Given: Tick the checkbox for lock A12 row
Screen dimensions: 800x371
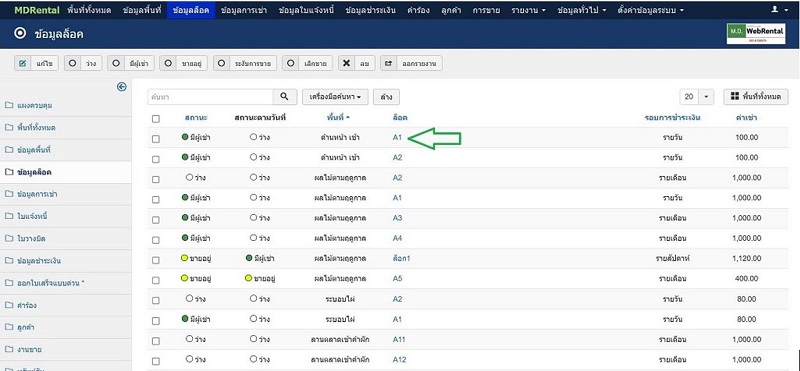Looking at the screenshot, I should tap(156, 361).
